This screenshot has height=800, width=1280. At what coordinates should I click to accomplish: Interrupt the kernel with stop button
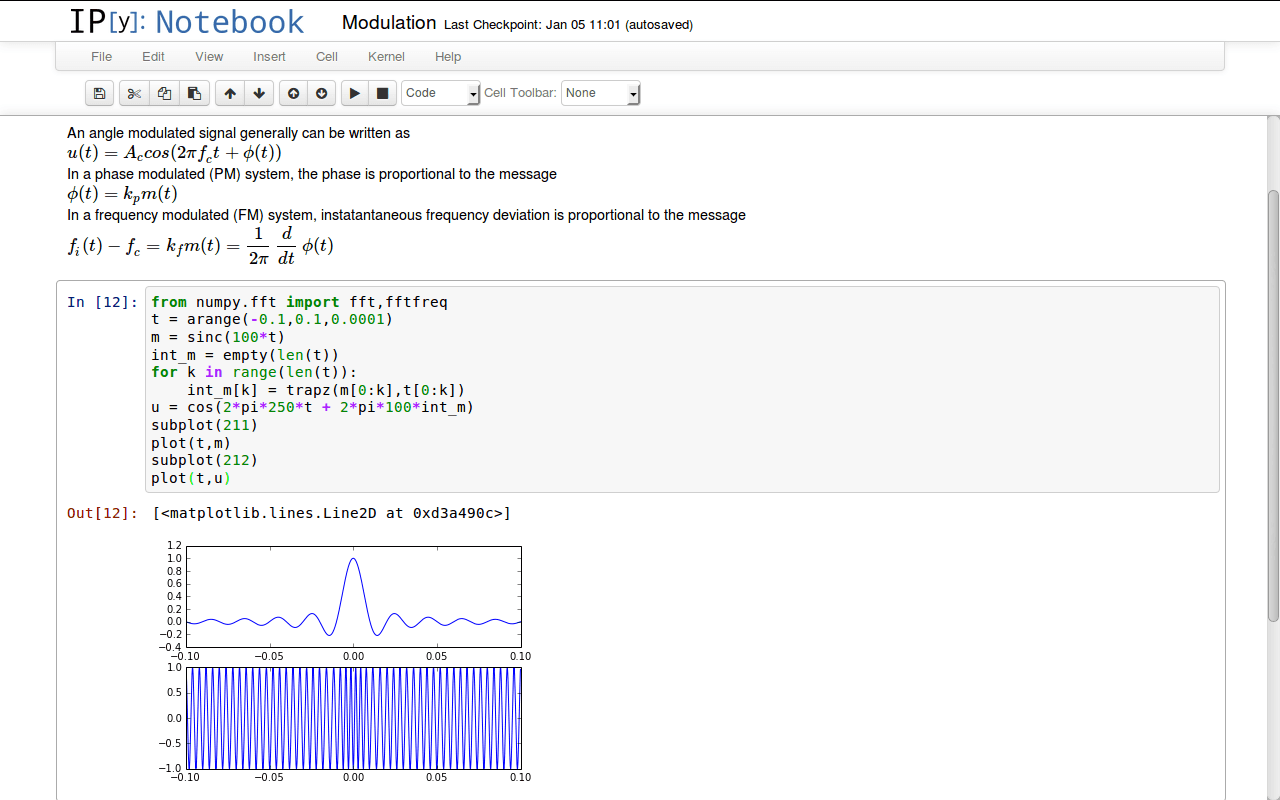click(x=383, y=93)
